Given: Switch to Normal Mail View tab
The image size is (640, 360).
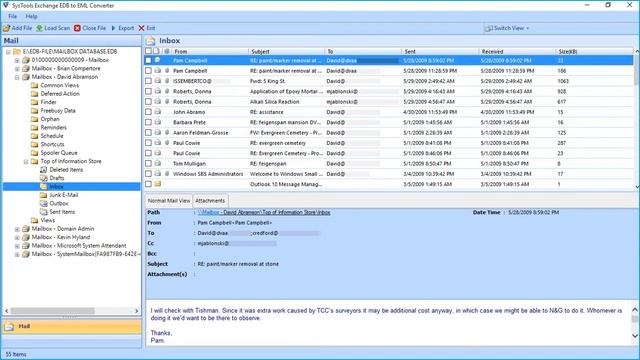Looking at the screenshot, I should pos(169,201).
